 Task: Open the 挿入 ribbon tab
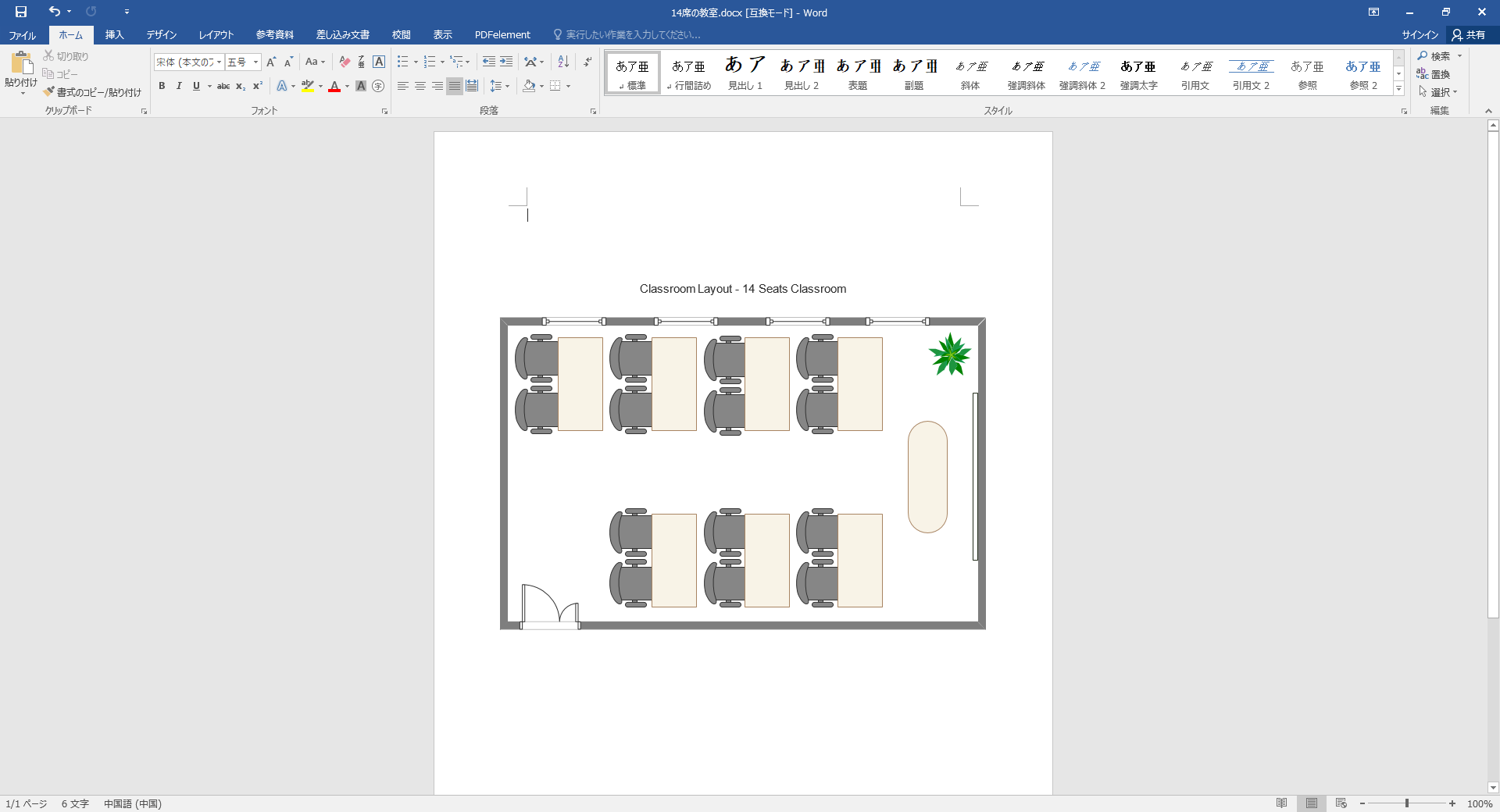pyautogui.click(x=115, y=35)
